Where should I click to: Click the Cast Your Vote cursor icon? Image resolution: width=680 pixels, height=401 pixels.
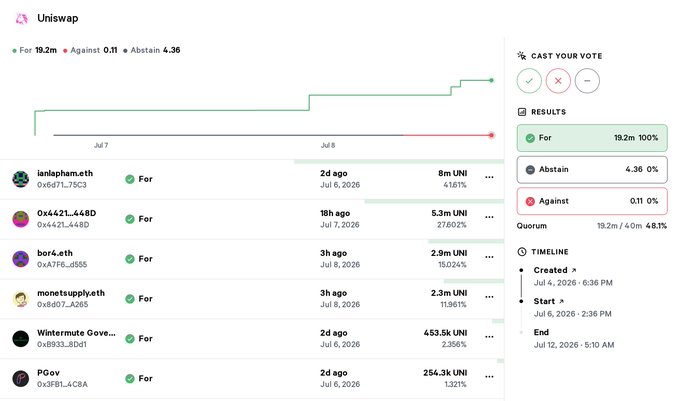tap(522, 55)
